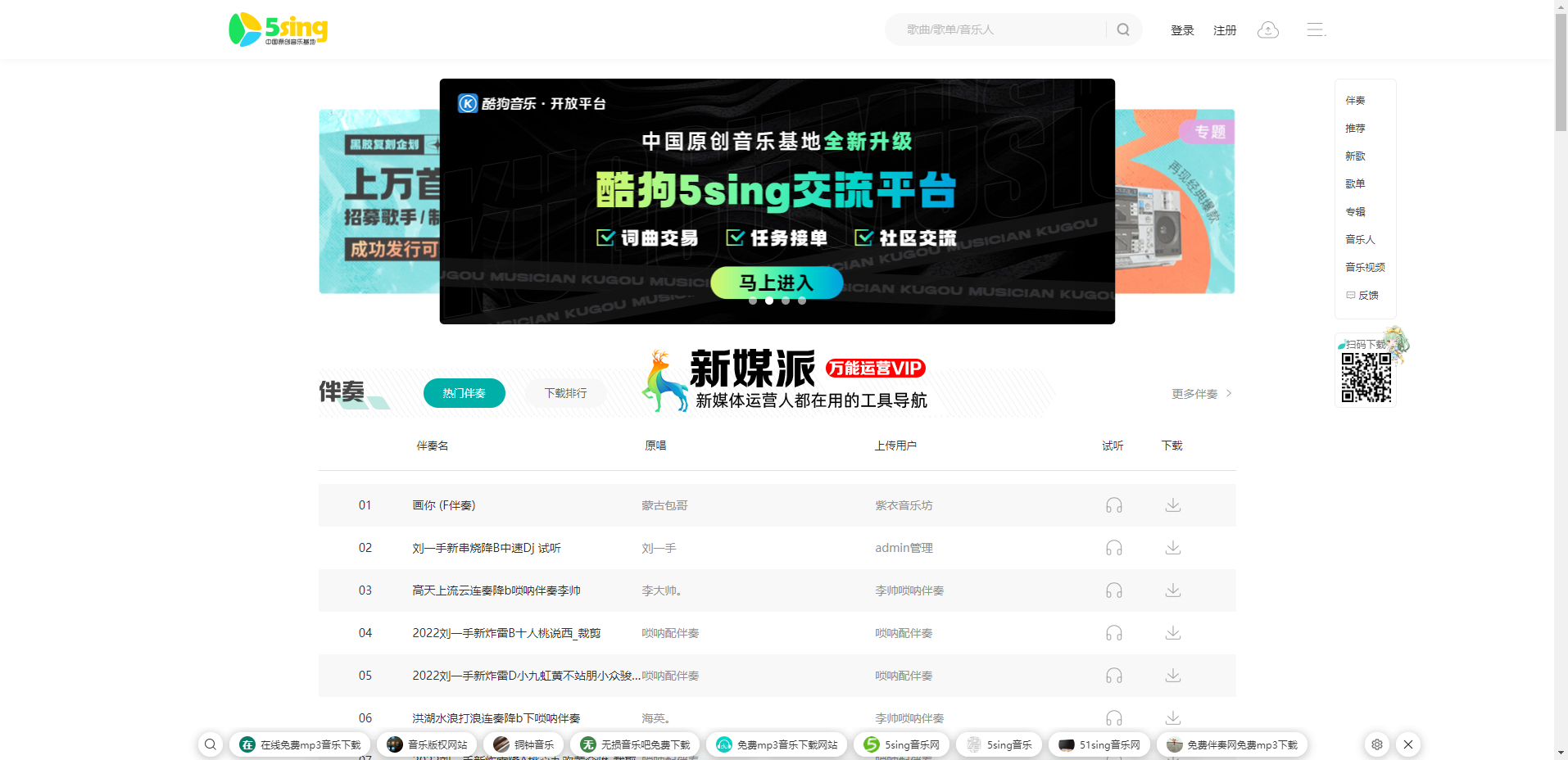
Task: Play preview of 2022刘一手新炸雷B十人桃说西_裁剪
Action: [x=1114, y=633]
